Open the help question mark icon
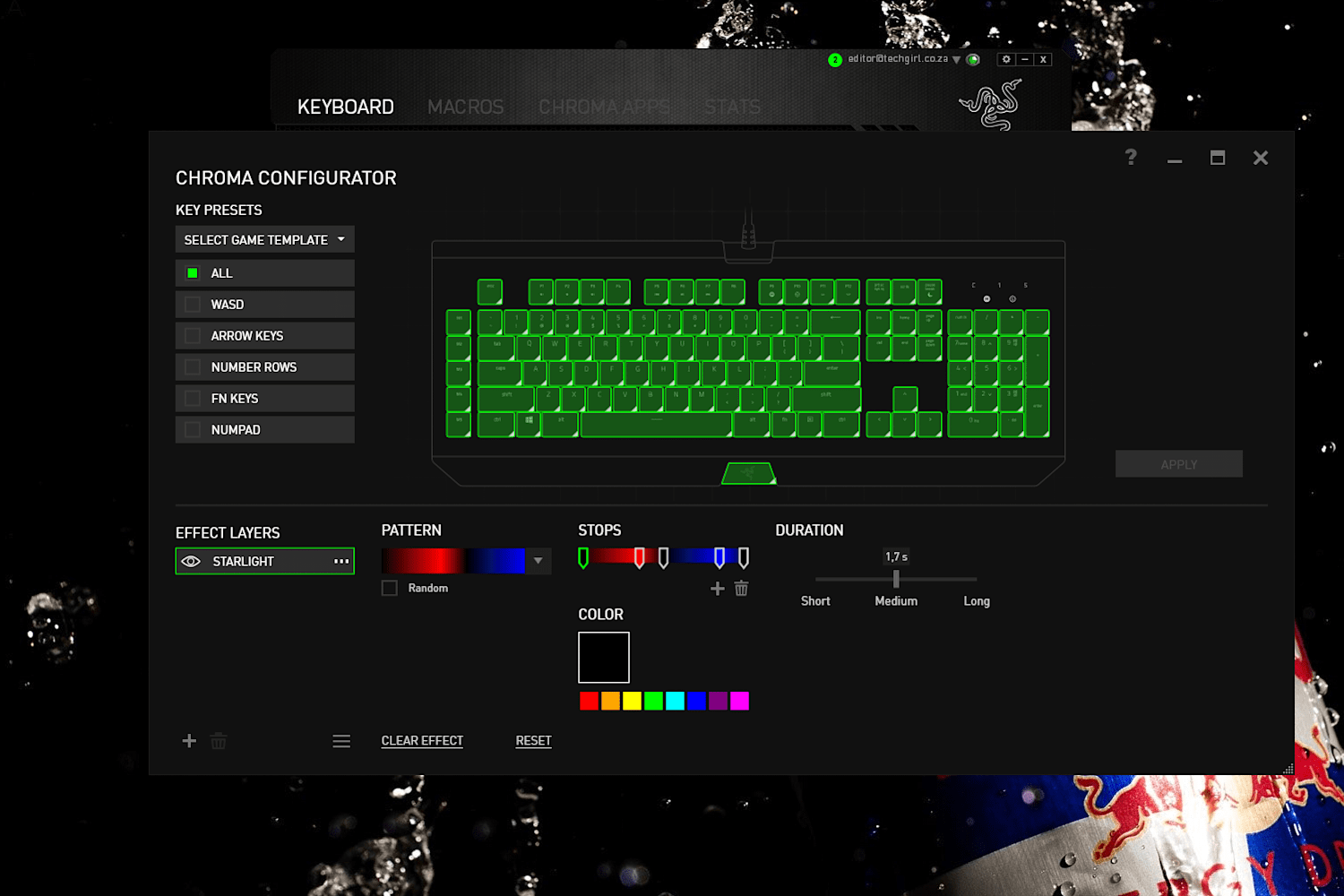This screenshot has height=896, width=1344. pyautogui.click(x=1131, y=158)
